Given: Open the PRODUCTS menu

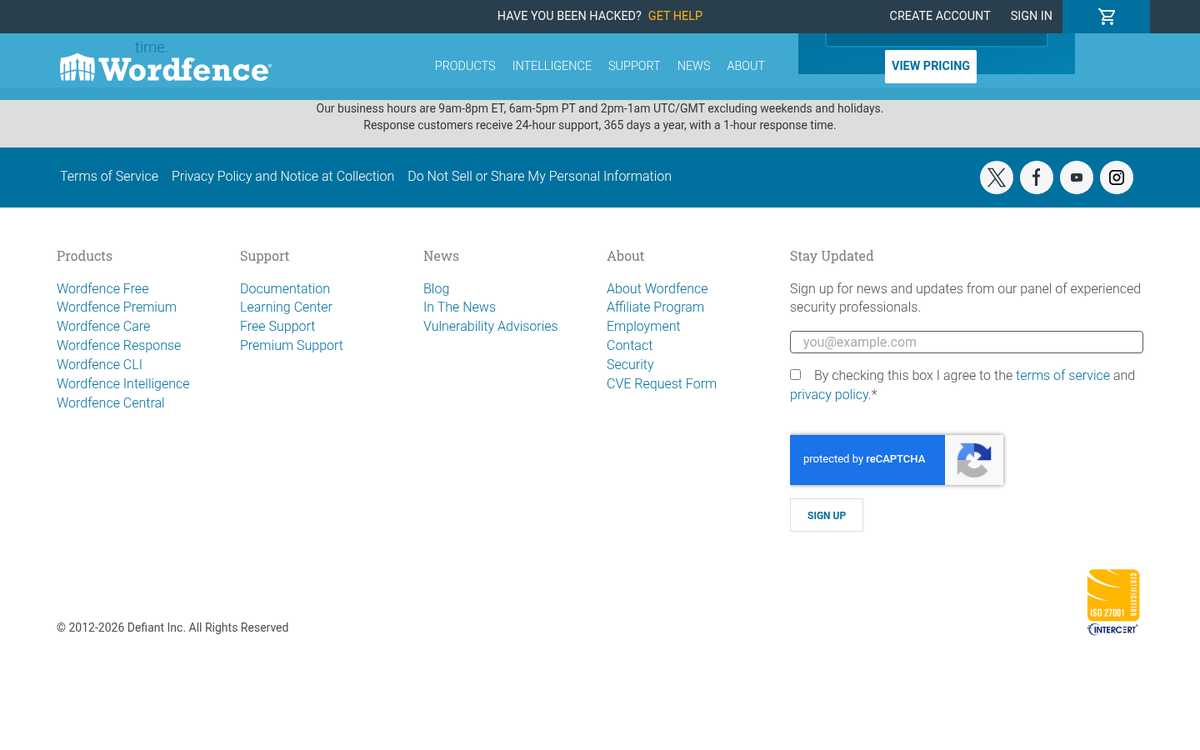Looking at the screenshot, I should (x=464, y=66).
